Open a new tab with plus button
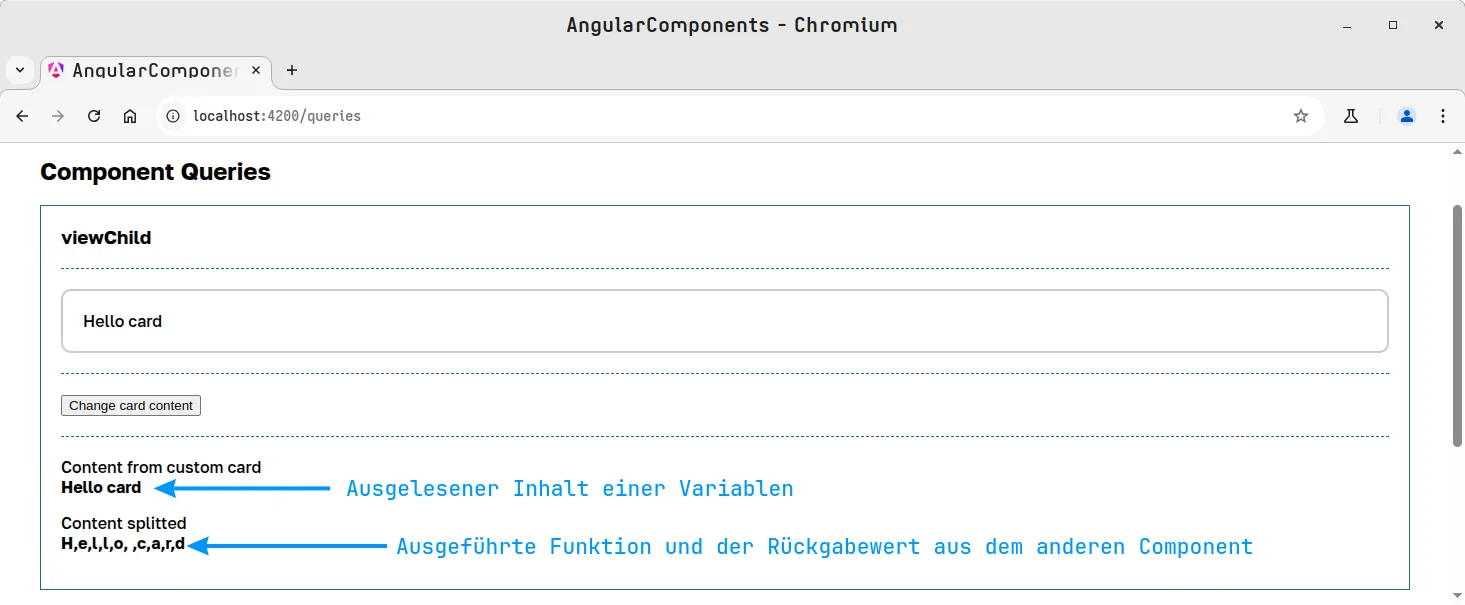Viewport: 1465px width, 605px height. pyautogui.click(x=292, y=70)
